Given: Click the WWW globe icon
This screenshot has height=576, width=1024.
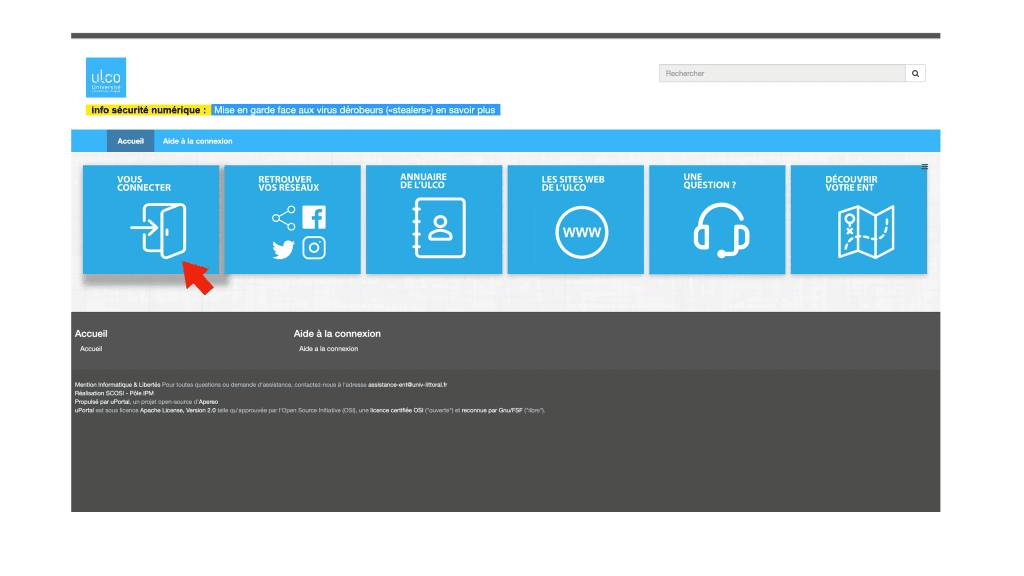Looking at the screenshot, I should point(581,232).
